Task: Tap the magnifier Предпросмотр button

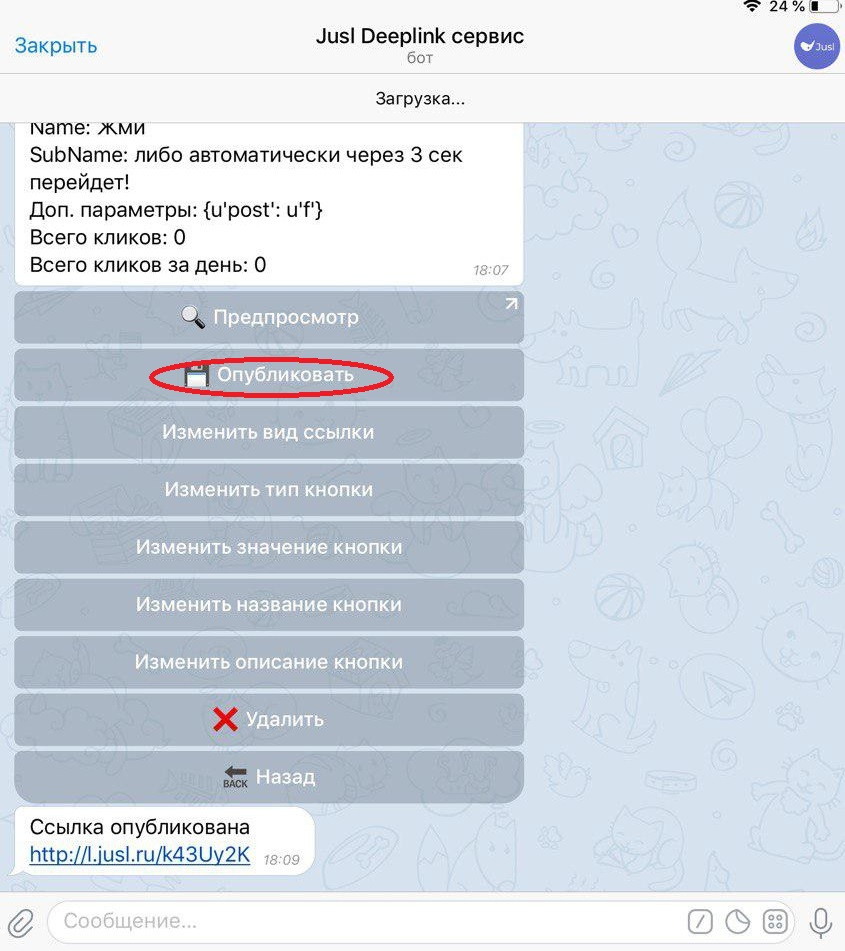Action: click(x=269, y=317)
